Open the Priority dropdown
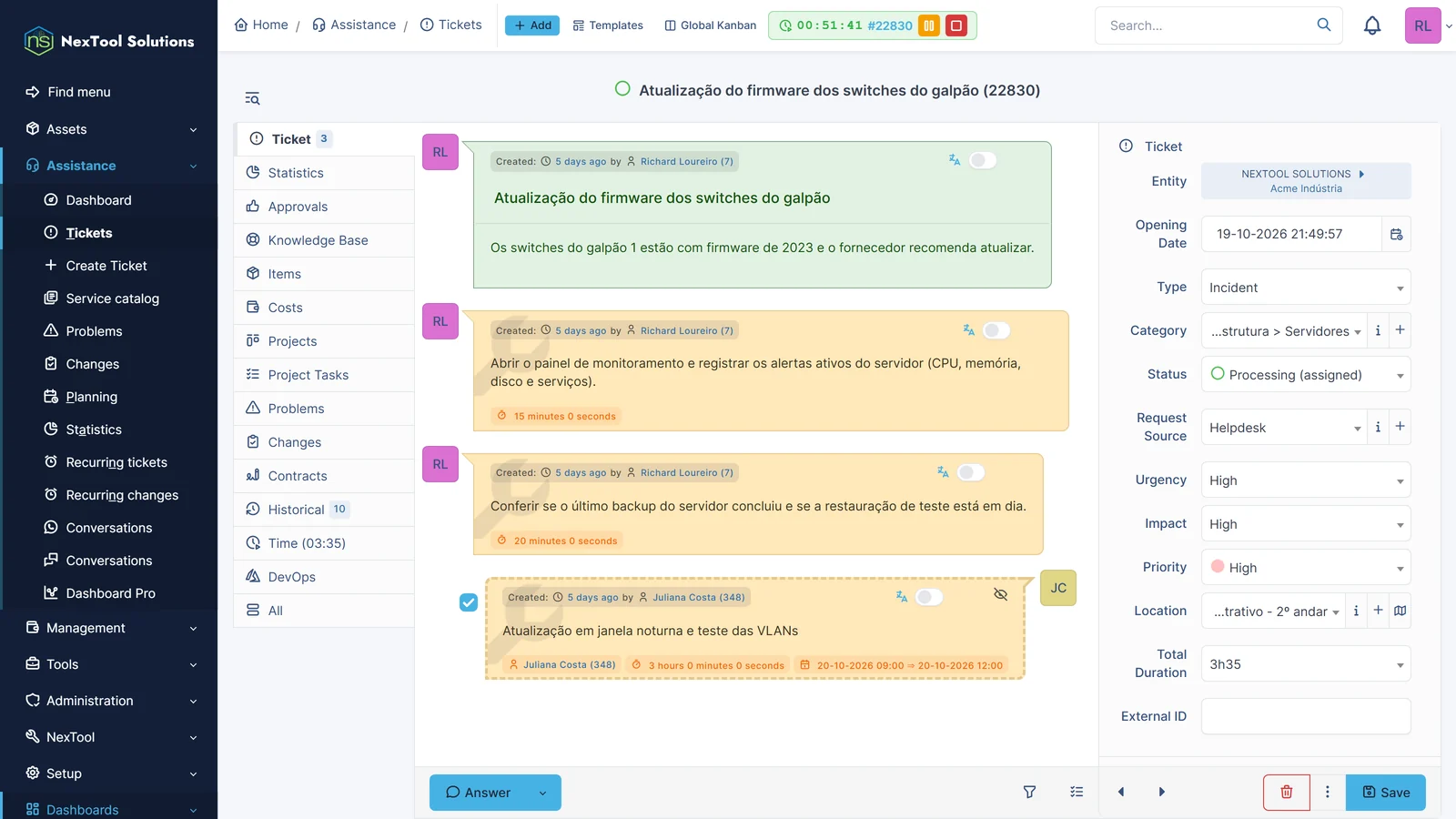1456x819 pixels. (x=1306, y=567)
